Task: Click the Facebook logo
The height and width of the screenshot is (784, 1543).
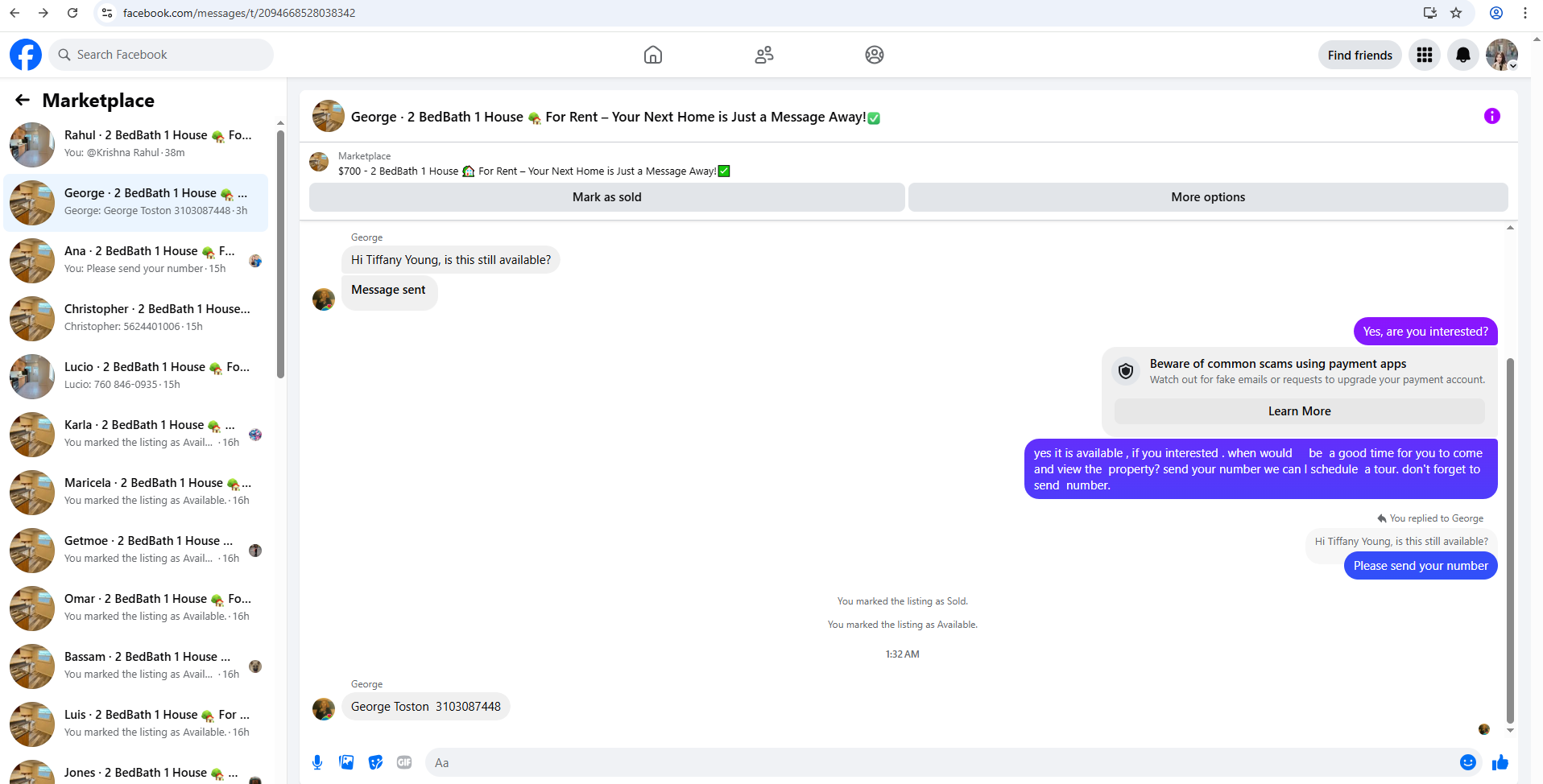Action: click(26, 55)
